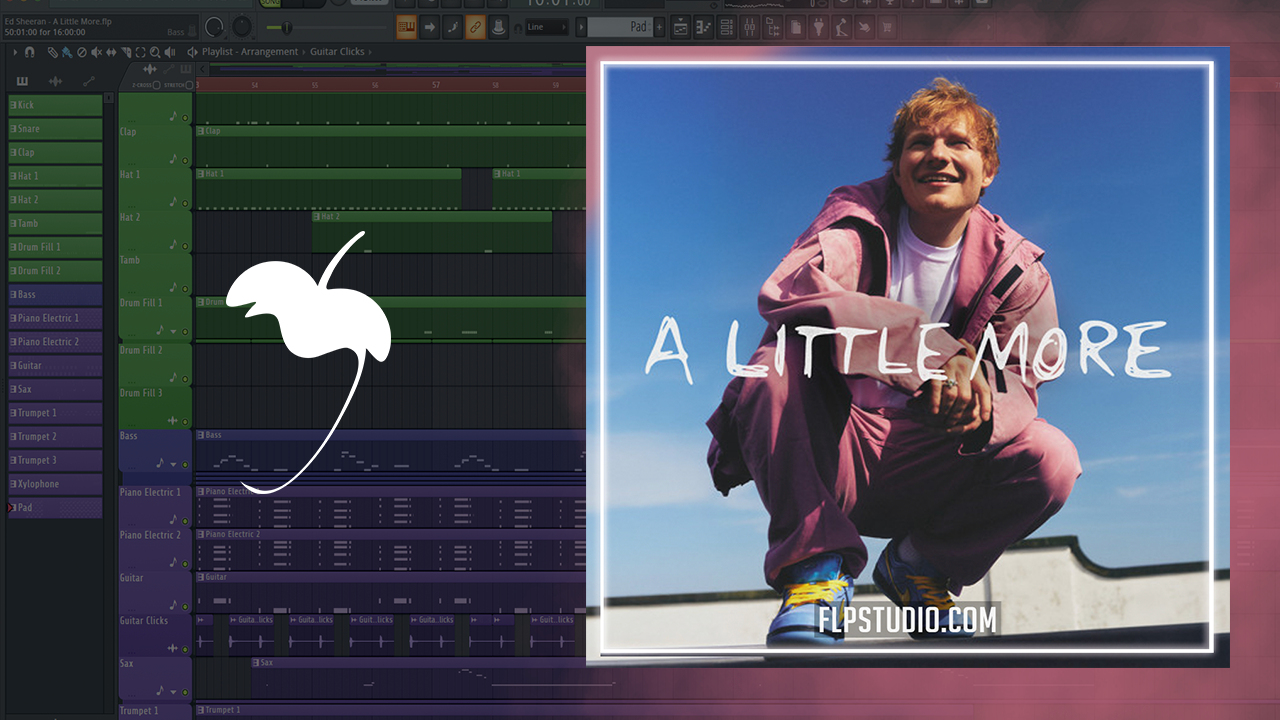
Task: Choose the Select marquee tool
Action: pos(140,52)
